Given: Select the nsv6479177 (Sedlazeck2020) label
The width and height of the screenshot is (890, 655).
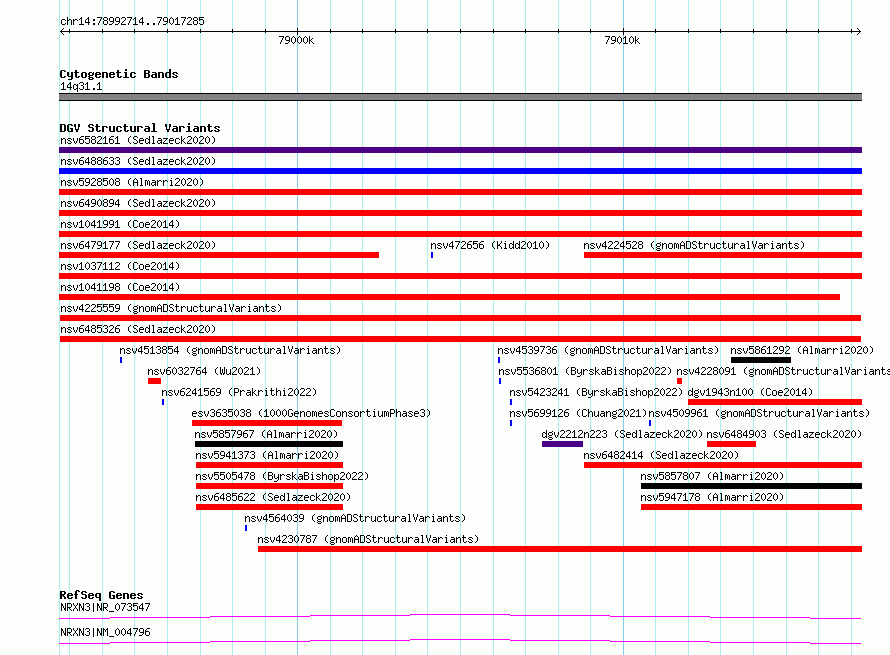Looking at the screenshot, I should coord(138,245).
